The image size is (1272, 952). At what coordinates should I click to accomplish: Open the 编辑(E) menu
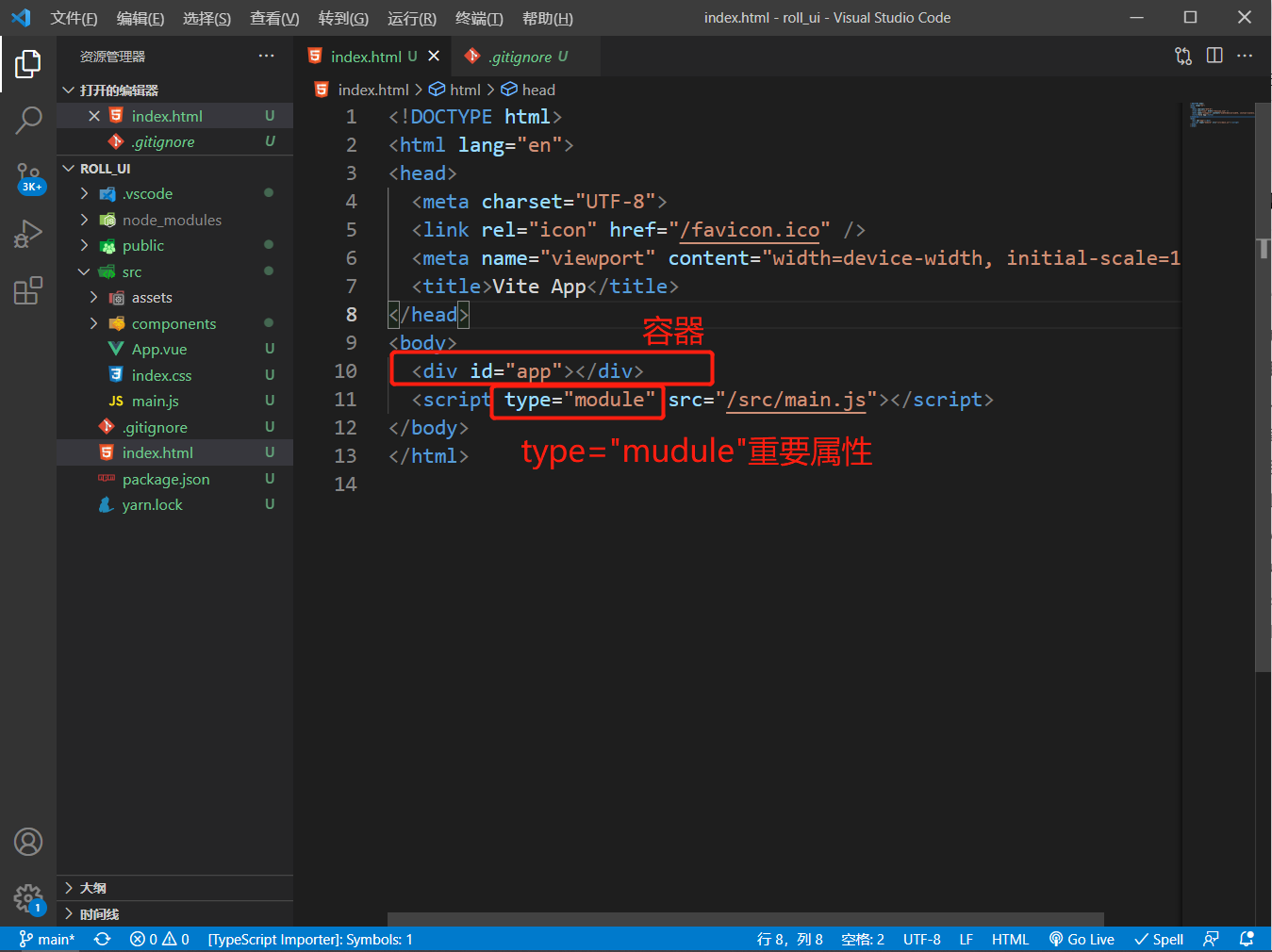pos(140,18)
